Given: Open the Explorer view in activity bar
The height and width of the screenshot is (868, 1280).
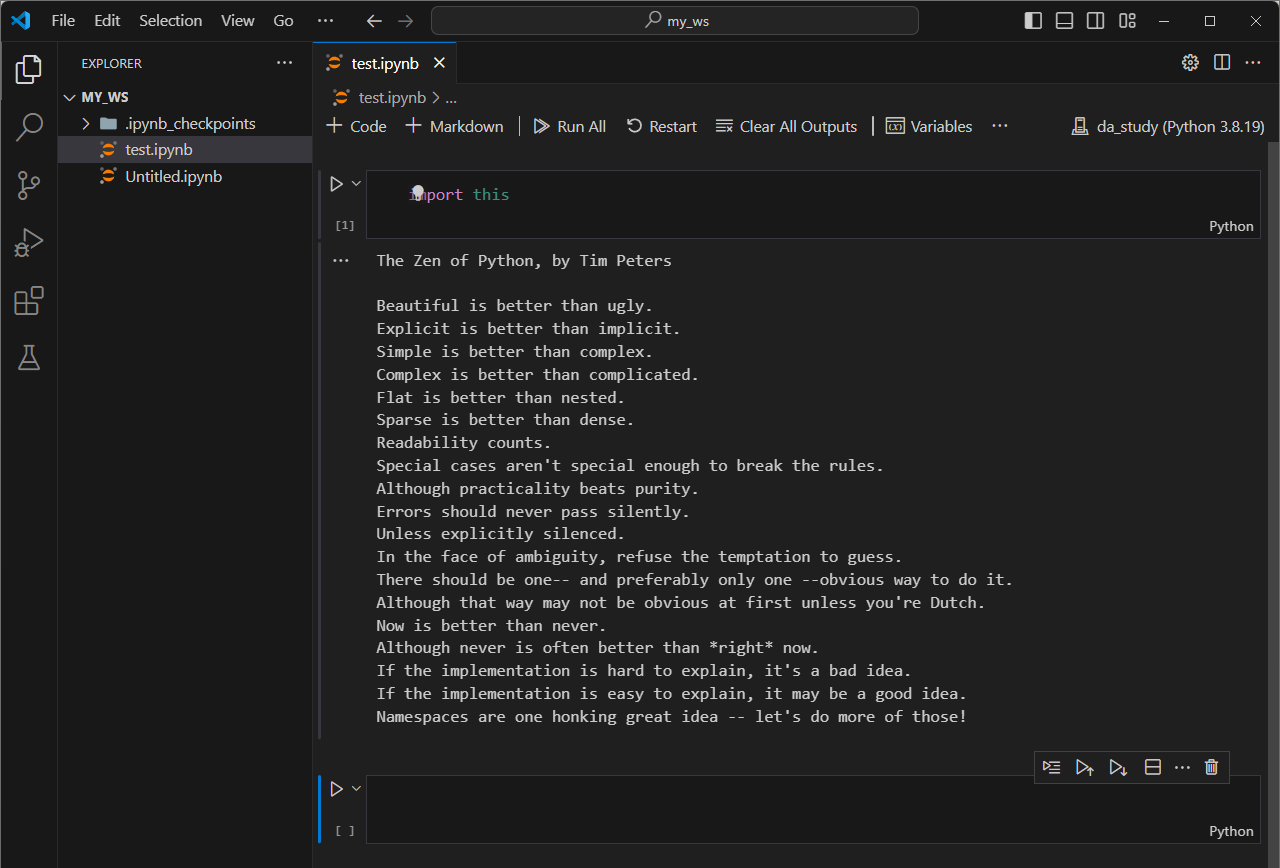Looking at the screenshot, I should click(x=29, y=69).
